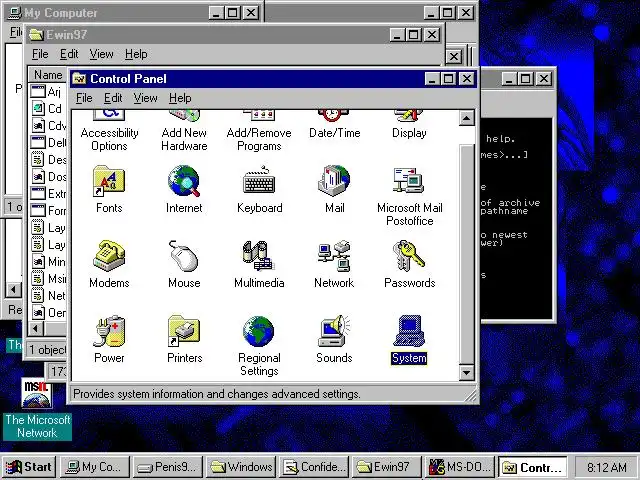The image size is (640, 480).
Task: Open File menu in Control Panel
Action: pos(84,98)
